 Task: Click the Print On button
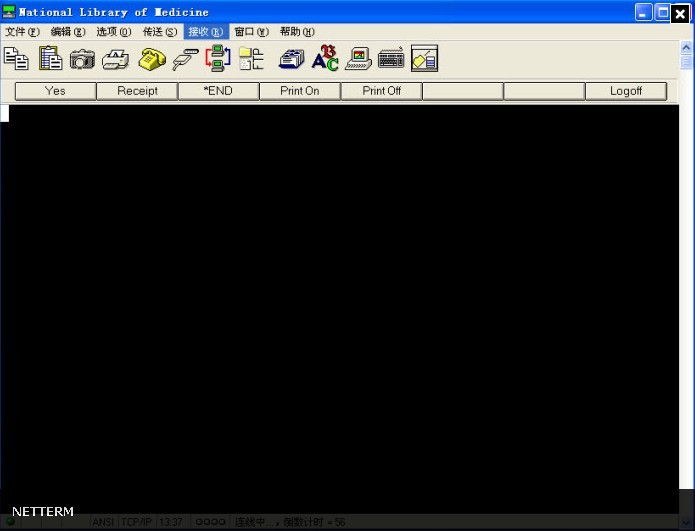[300, 91]
